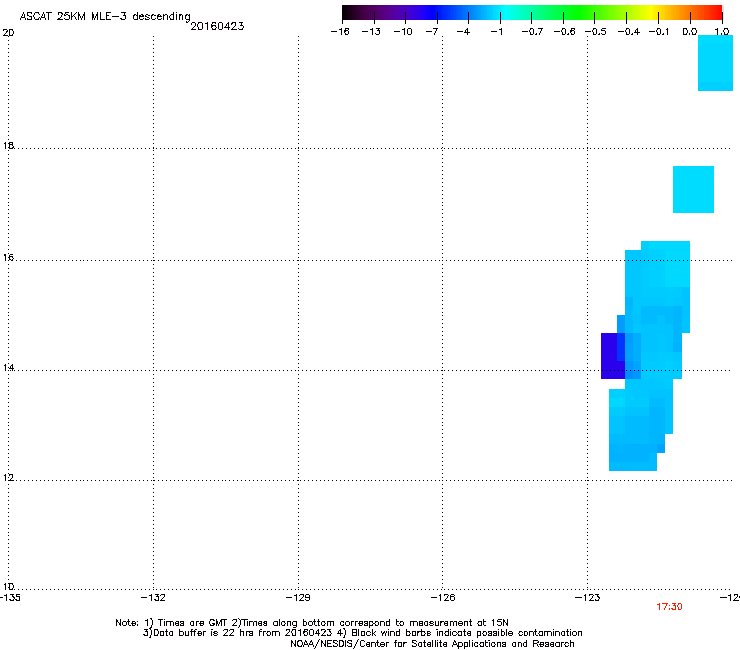Viewport: 740px width, 650px height.
Task: Click the latitude label 16 on the axis
Action: click(x=8, y=257)
